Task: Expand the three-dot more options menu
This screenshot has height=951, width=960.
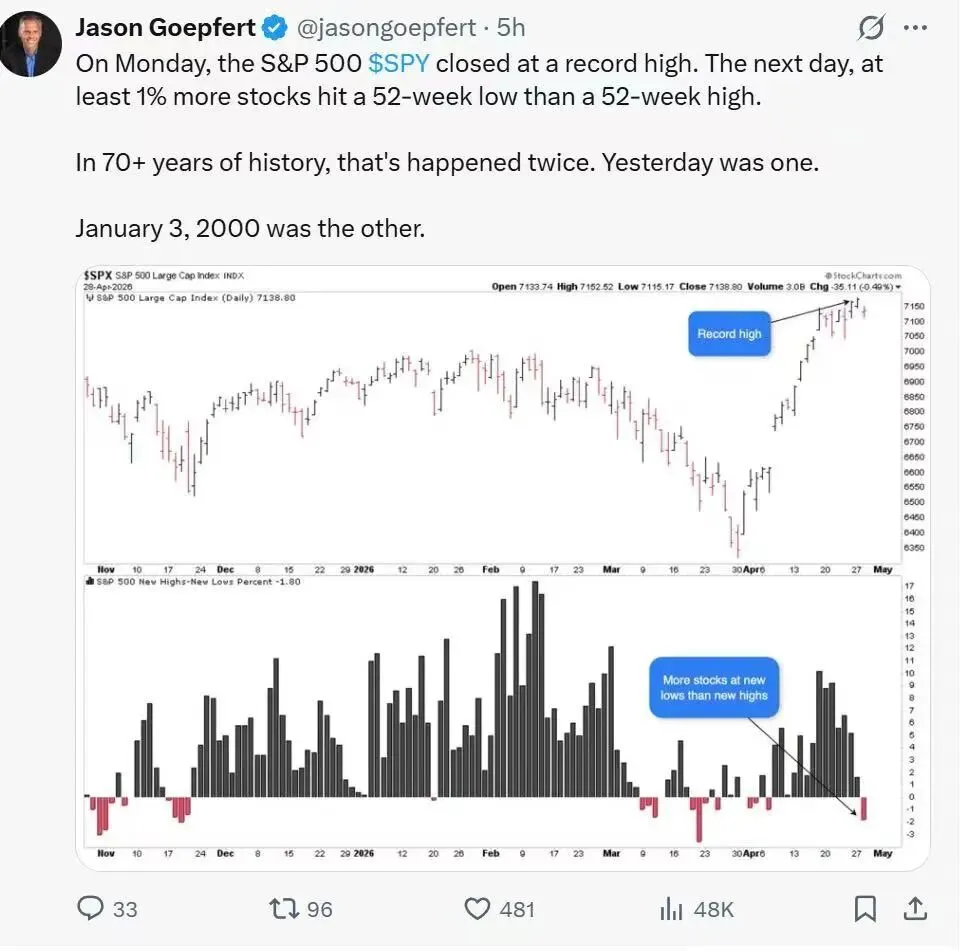Action: click(915, 28)
